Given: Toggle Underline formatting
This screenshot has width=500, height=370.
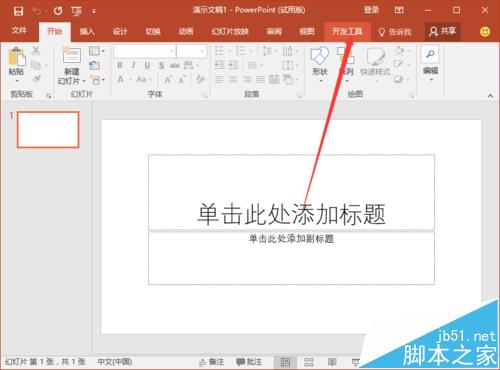Looking at the screenshot, I should (147, 65).
